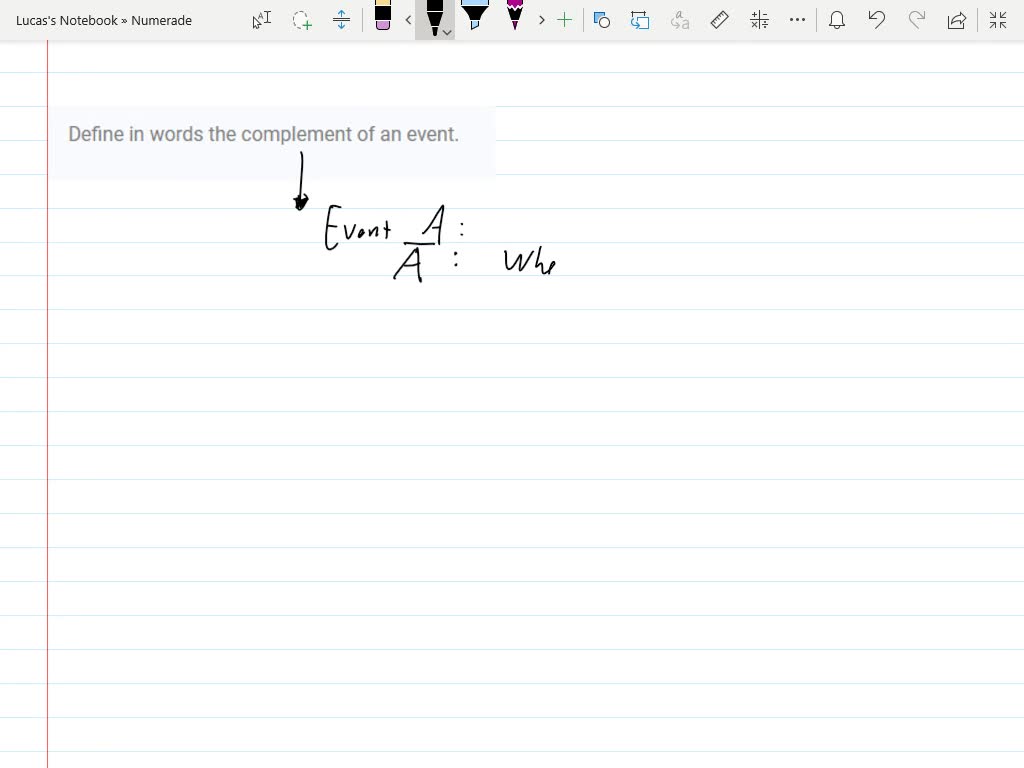
Task: Redo the undone action
Action: (x=917, y=20)
